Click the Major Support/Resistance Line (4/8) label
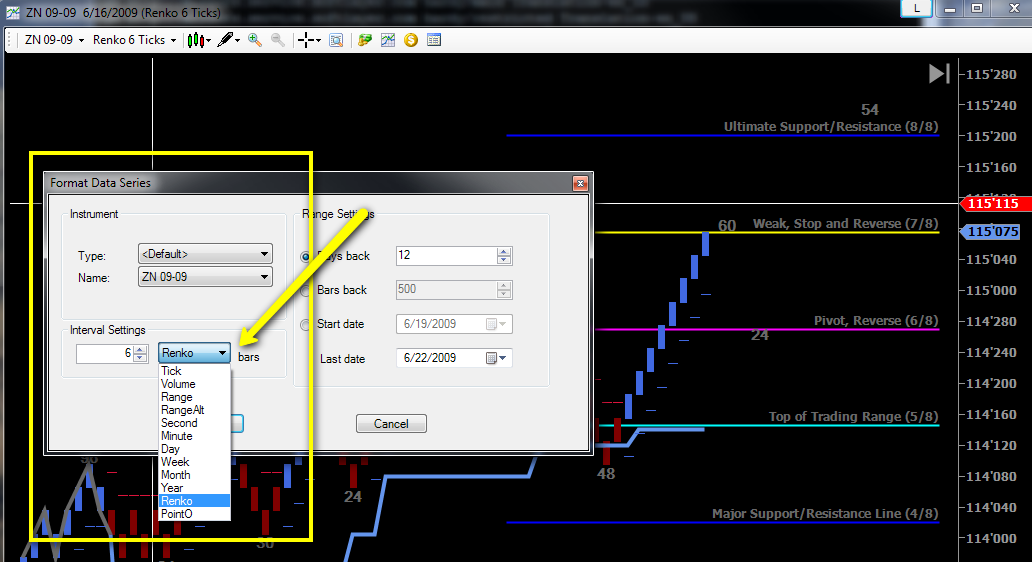The width and height of the screenshot is (1032, 562). tap(825, 513)
